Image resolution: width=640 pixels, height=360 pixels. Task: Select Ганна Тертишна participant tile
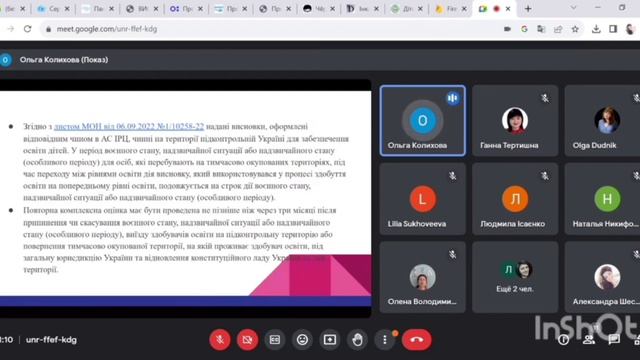pyautogui.click(x=515, y=120)
